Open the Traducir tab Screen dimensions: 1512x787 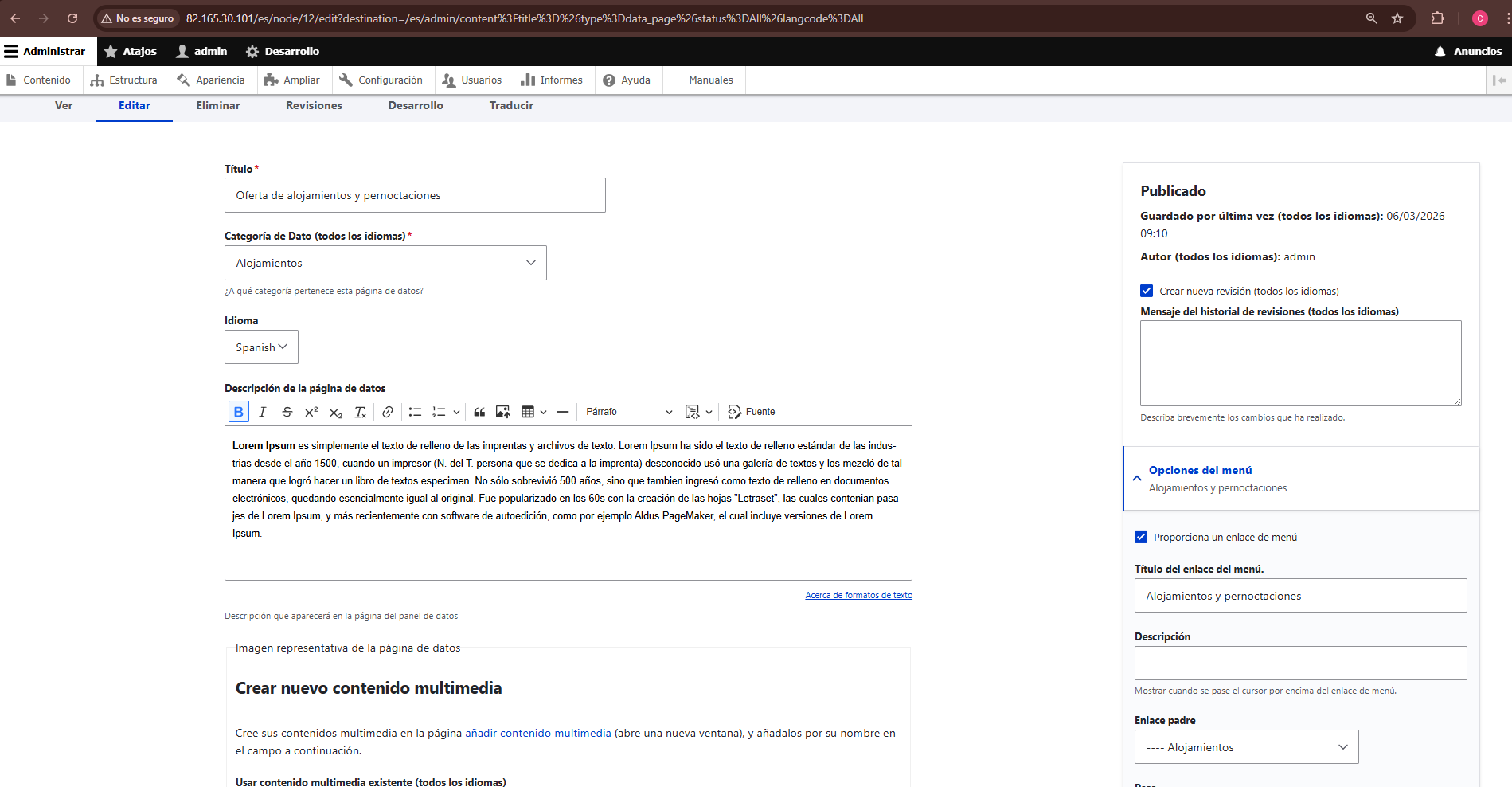[511, 105]
